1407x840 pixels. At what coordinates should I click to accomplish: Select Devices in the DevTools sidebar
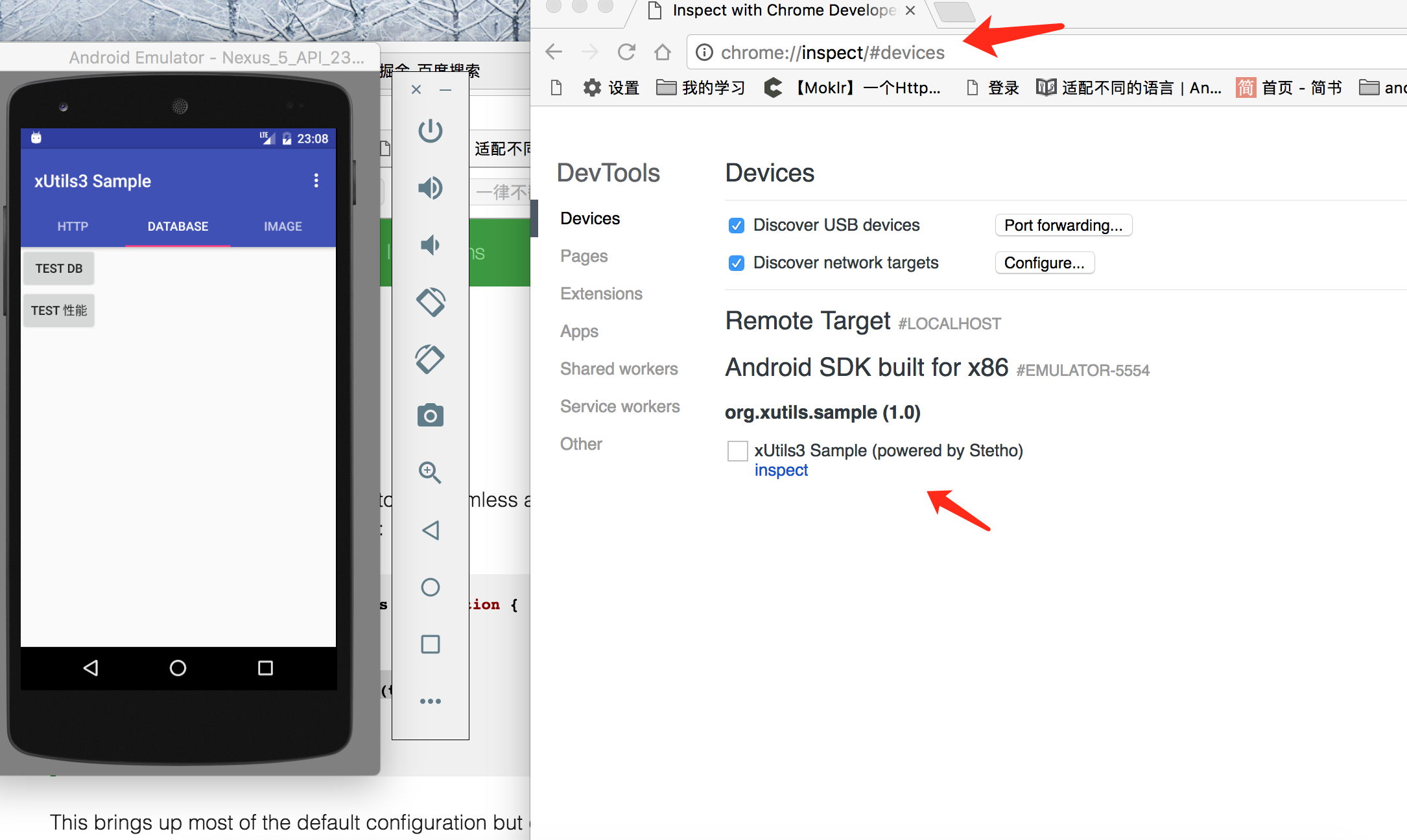(x=590, y=218)
